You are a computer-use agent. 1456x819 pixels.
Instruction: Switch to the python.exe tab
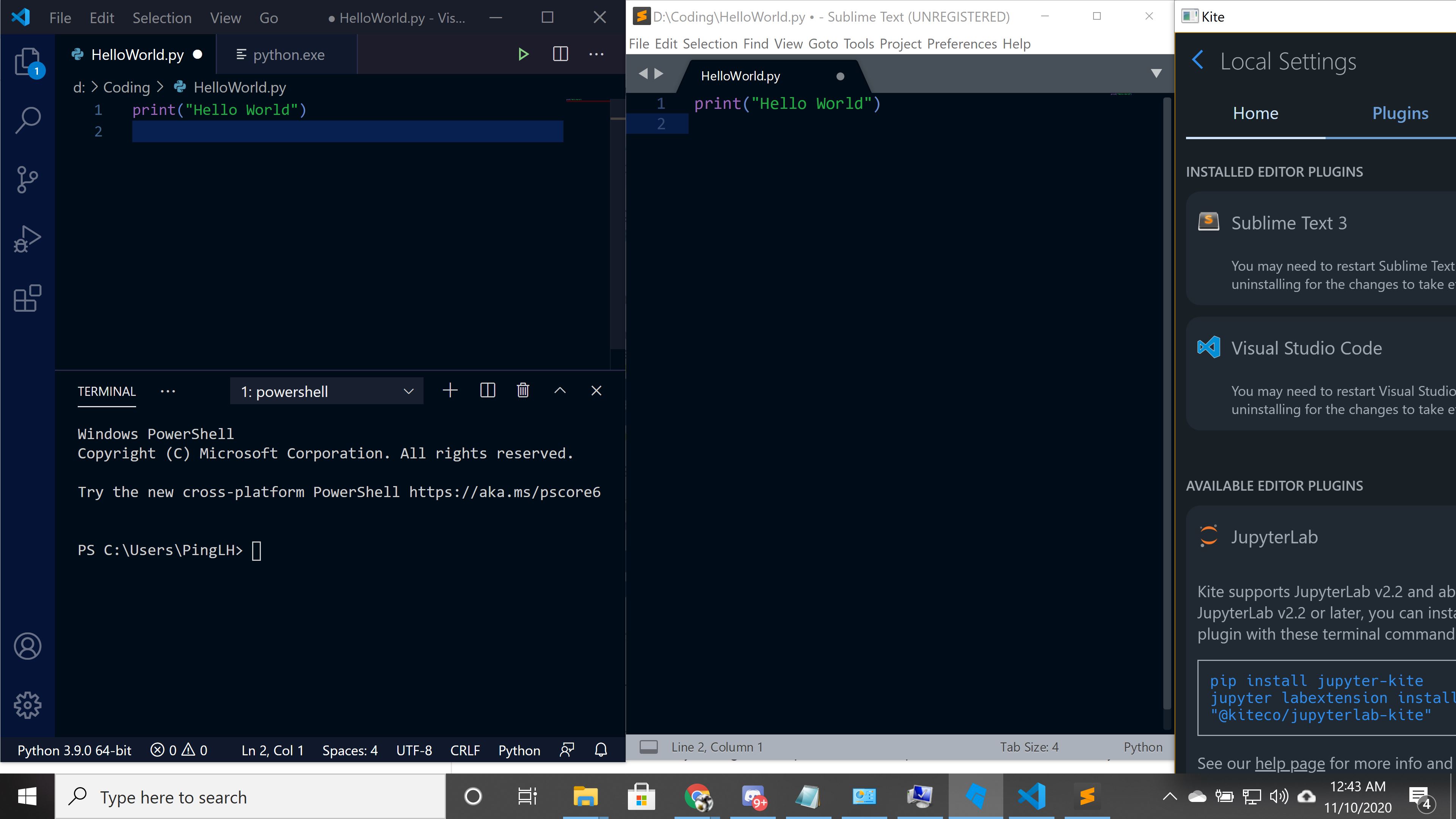pyautogui.click(x=289, y=54)
